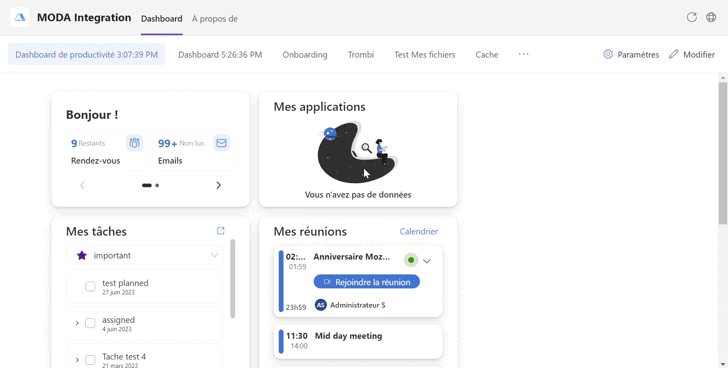Click the Mes tâches list scrollbar

[233, 278]
